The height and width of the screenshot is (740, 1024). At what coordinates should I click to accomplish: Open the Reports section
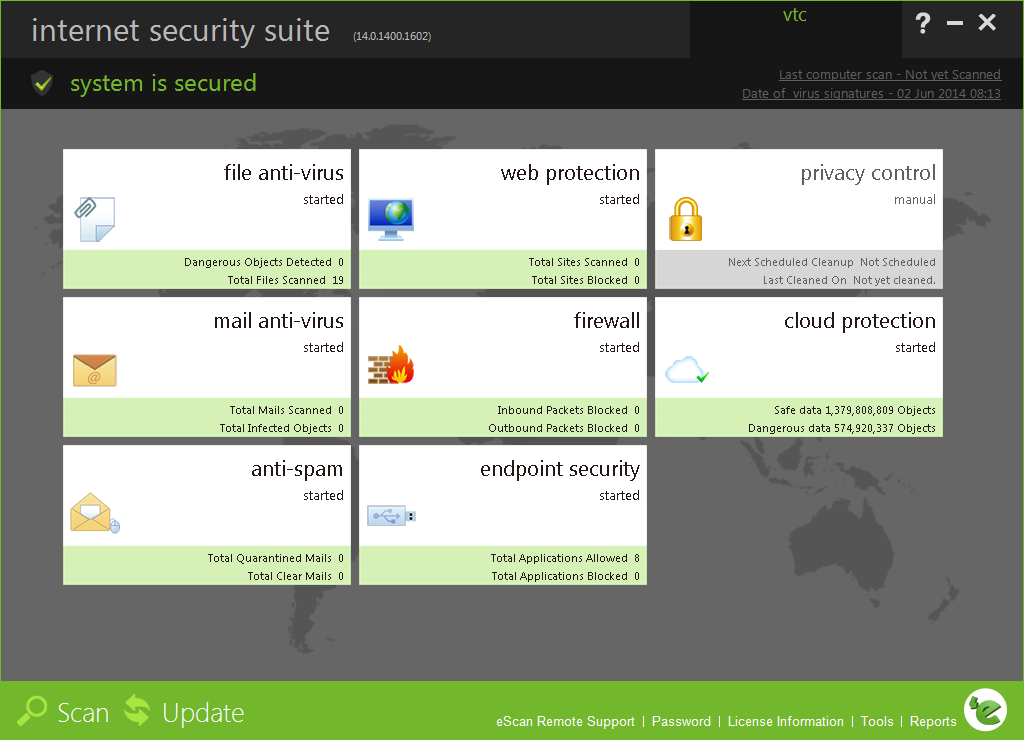point(933,722)
